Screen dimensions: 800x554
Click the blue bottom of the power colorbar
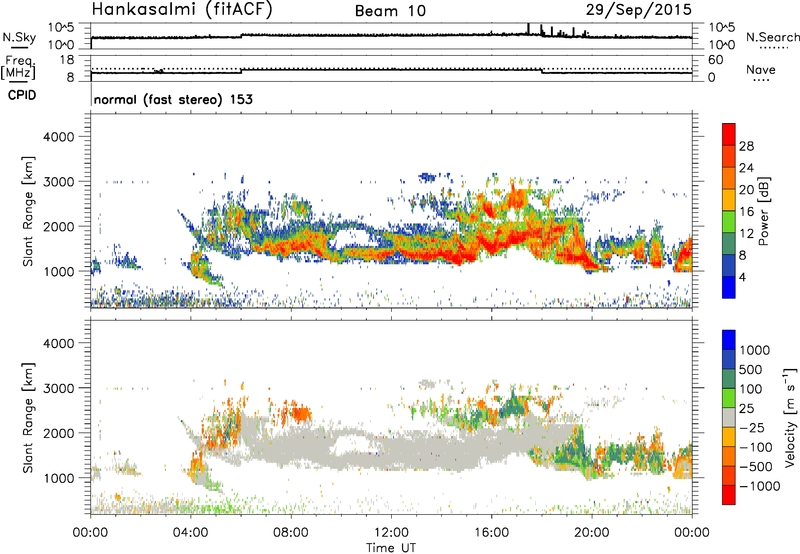click(x=729, y=287)
